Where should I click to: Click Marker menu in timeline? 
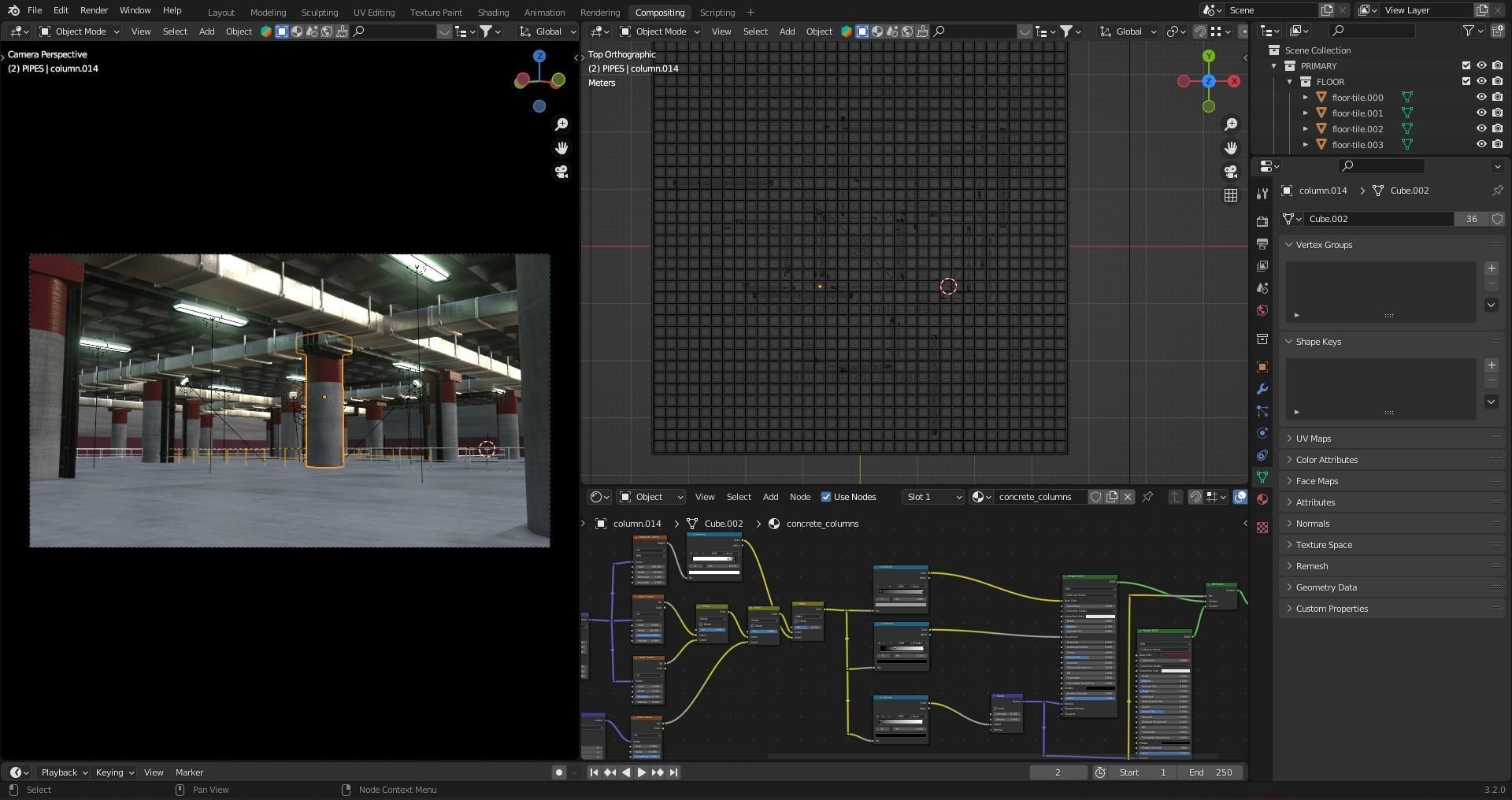pyautogui.click(x=189, y=772)
